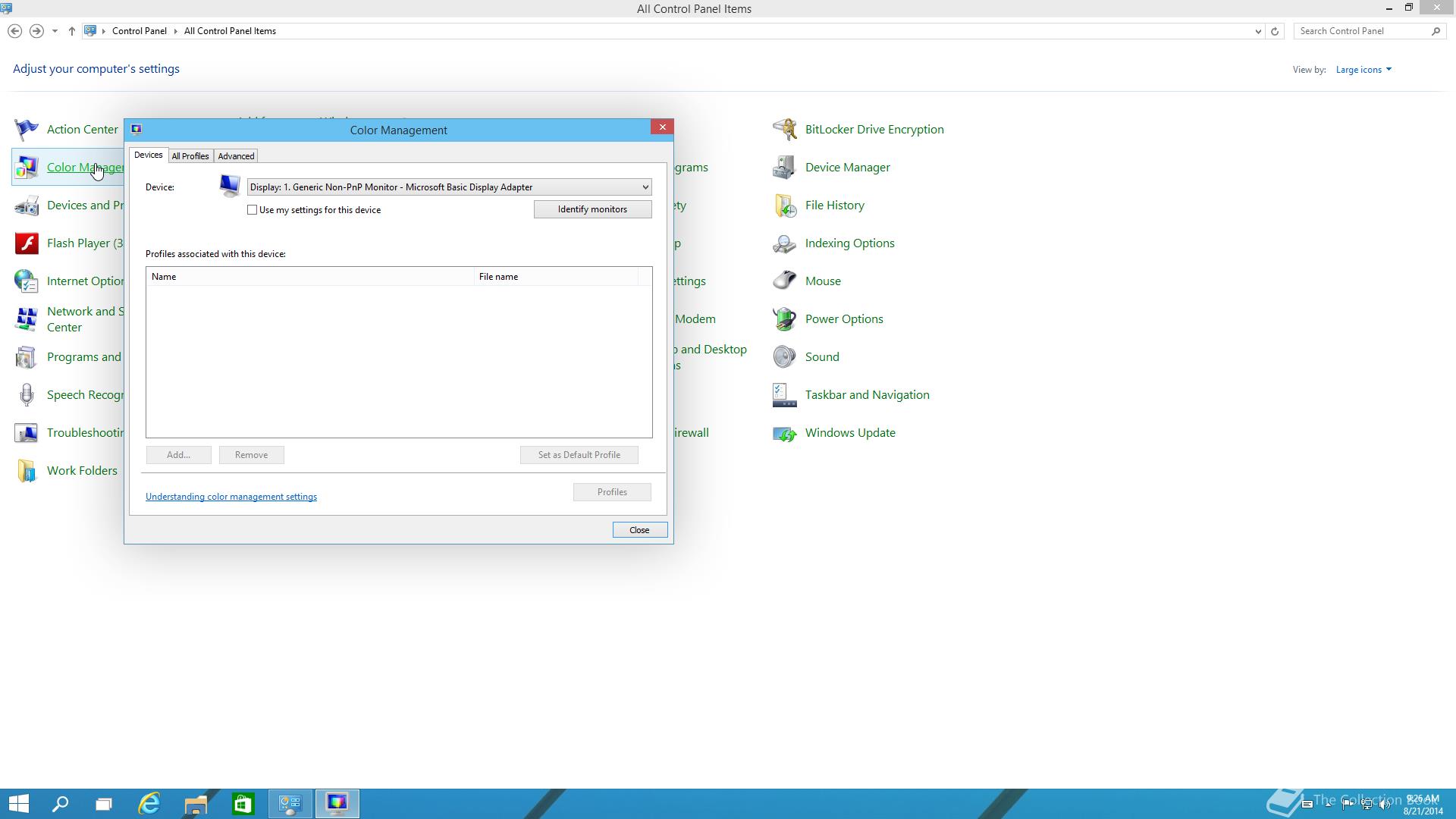Image resolution: width=1456 pixels, height=819 pixels.
Task: Open the Flash Player icon
Action: point(27,243)
